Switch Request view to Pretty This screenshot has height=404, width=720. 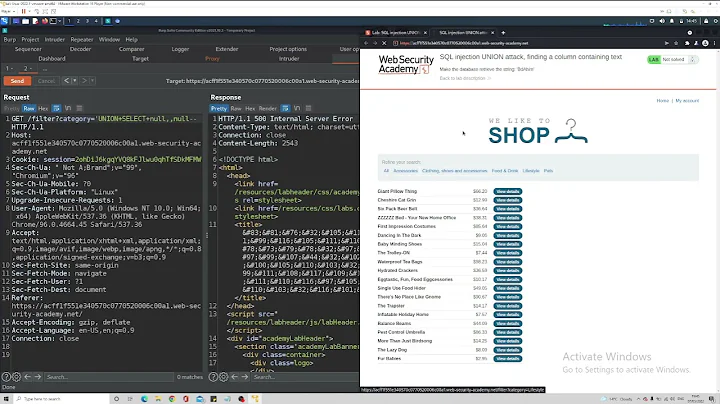pyautogui.click(x=11, y=109)
